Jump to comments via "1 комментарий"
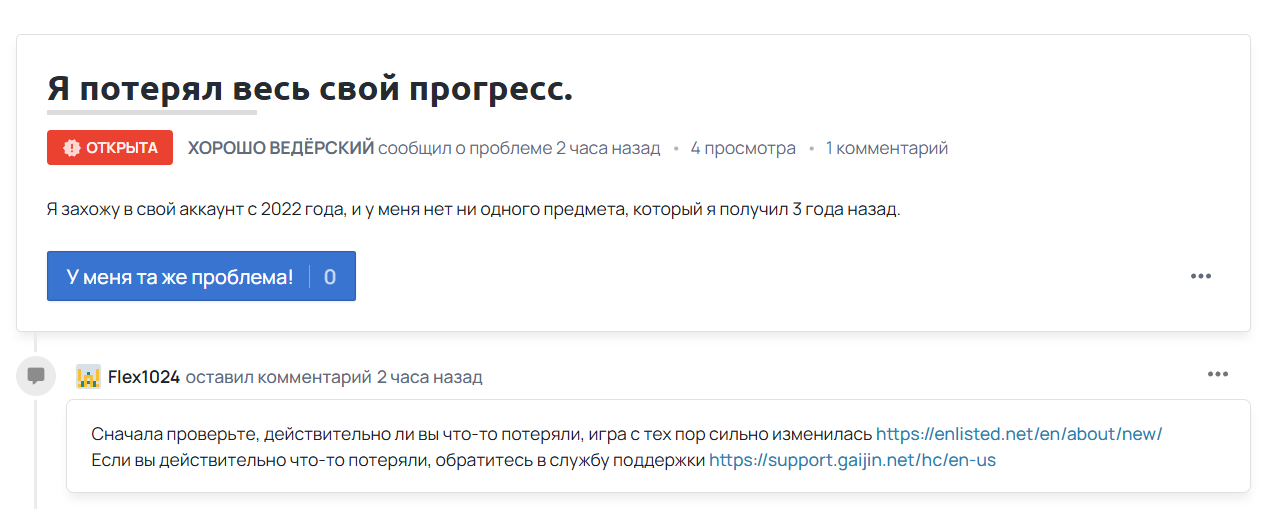 pyautogui.click(x=887, y=148)
